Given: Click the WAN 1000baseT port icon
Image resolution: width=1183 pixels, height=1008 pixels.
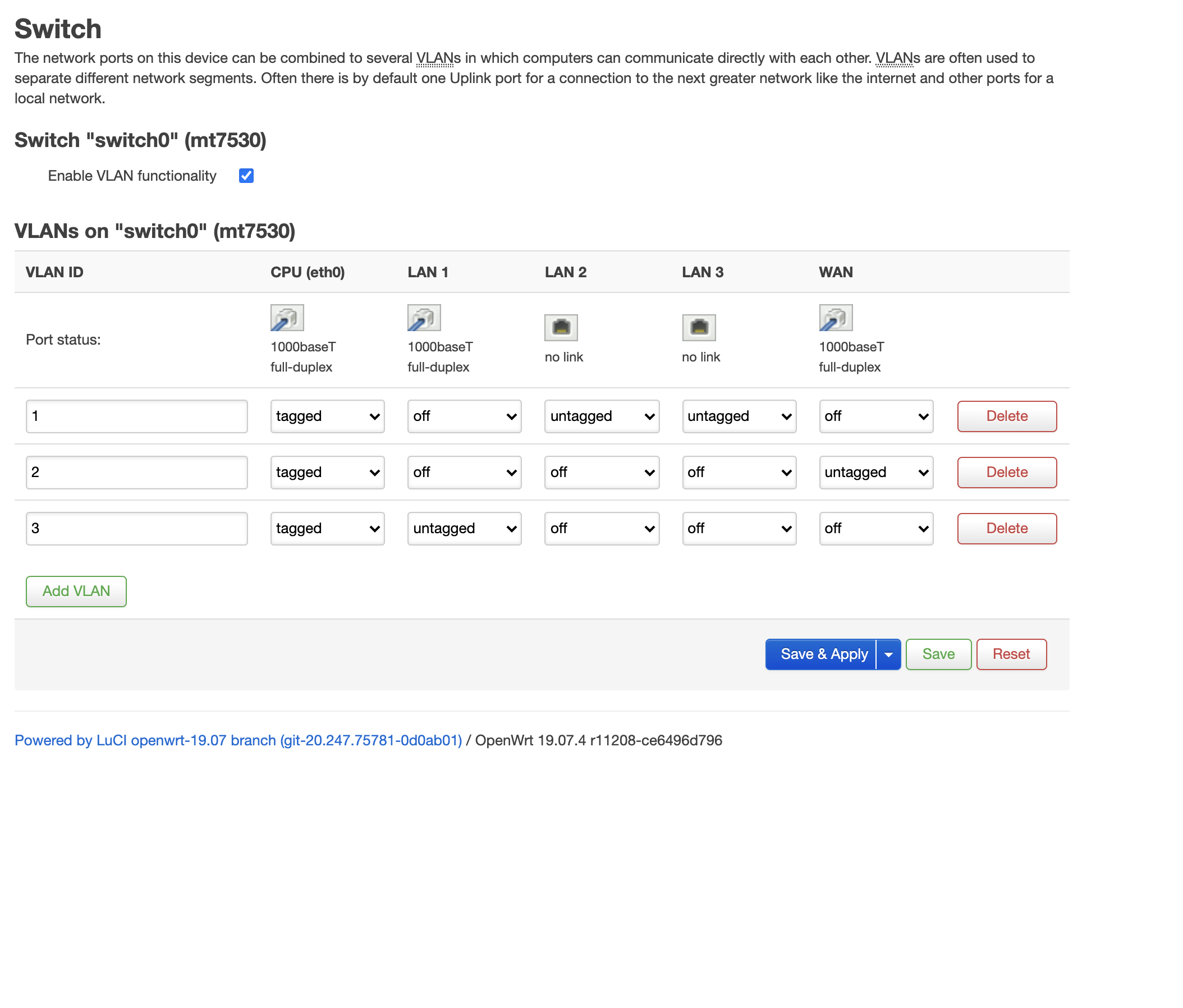Looking at the screenshot, I should coord(835,318).
